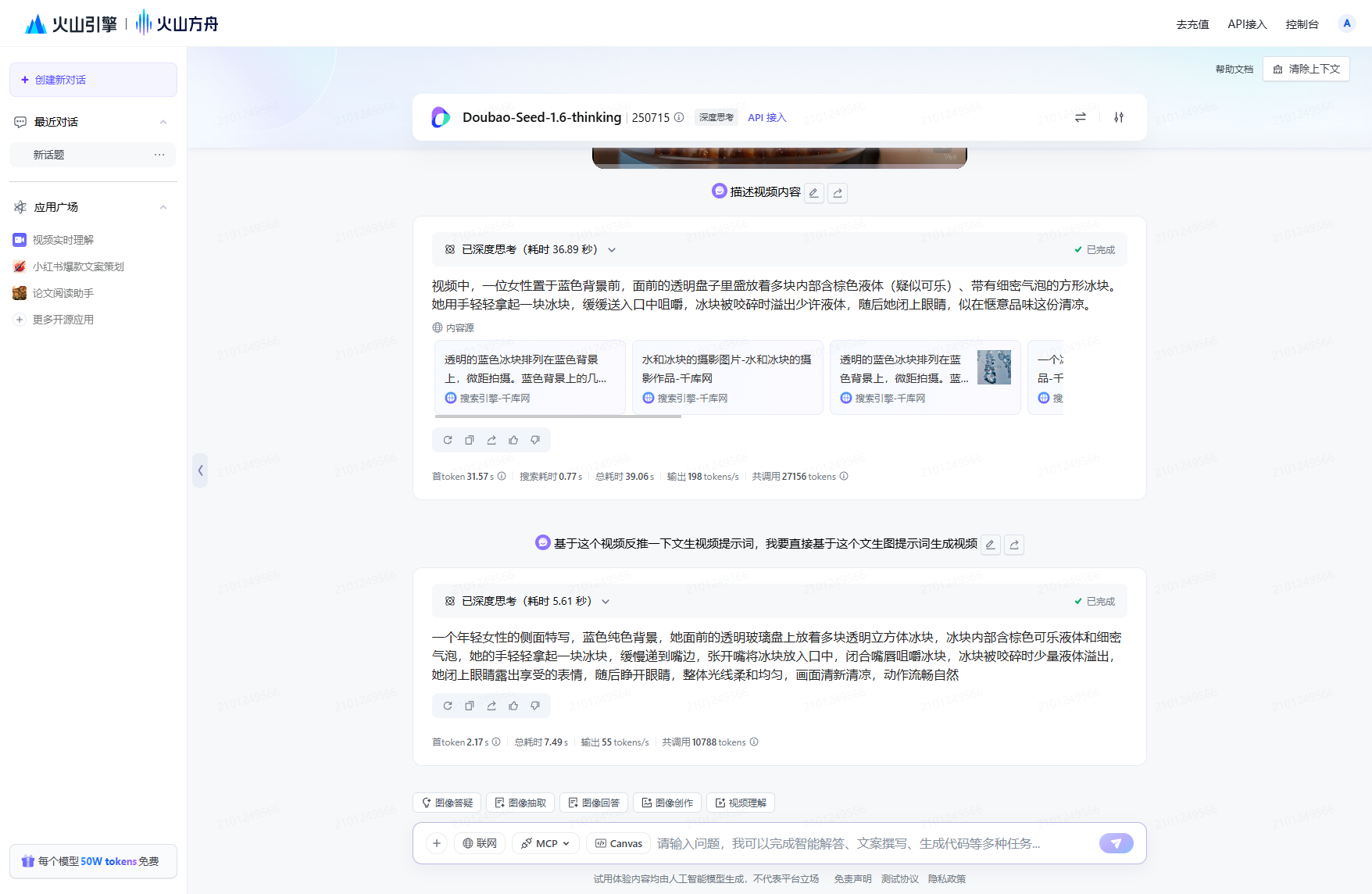Open source card 水和冰块的摄影图片
Viewport: 1372px width, 894px height.
click(x=727, y=377)
